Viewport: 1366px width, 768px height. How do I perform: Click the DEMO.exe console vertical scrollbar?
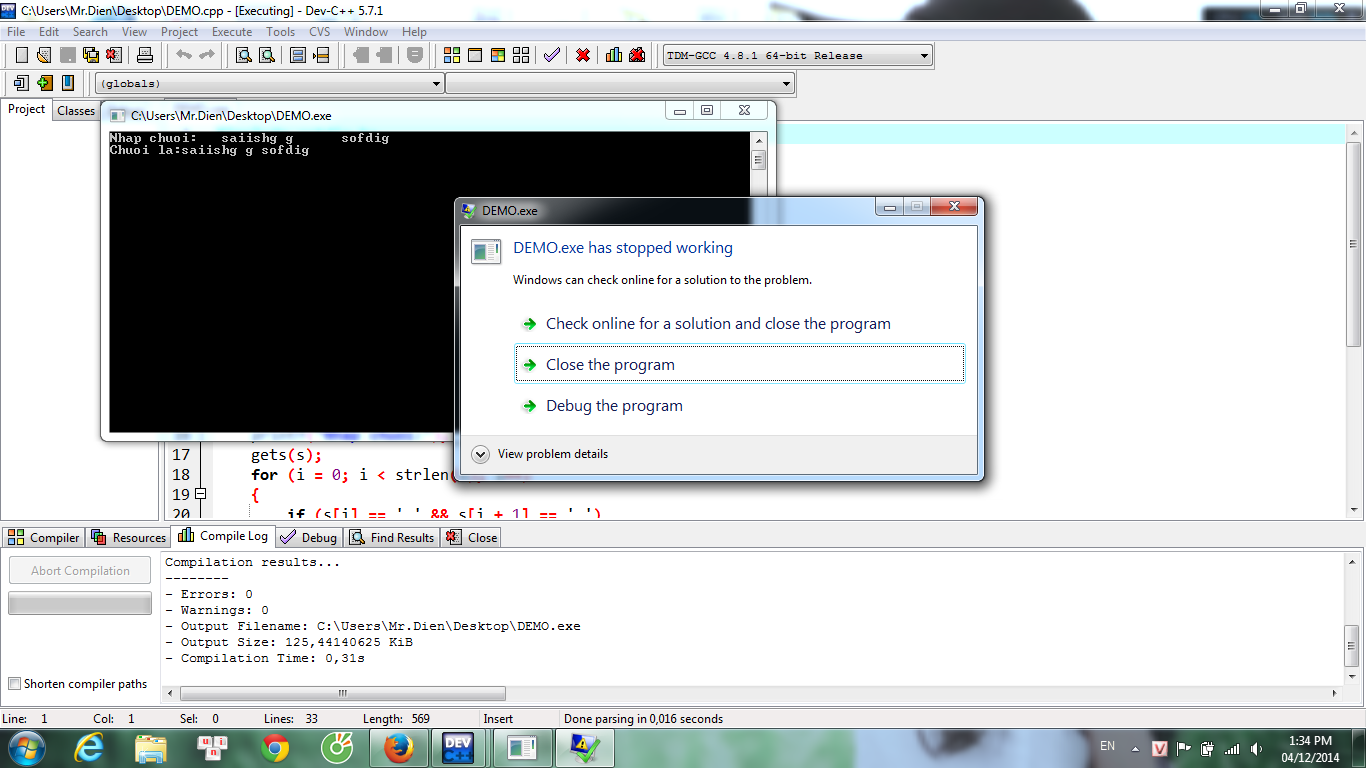(758, 282)
